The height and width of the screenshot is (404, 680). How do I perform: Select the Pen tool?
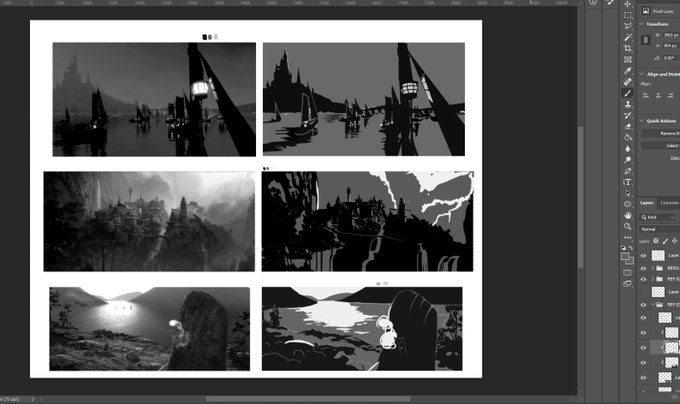pos(628,171)
